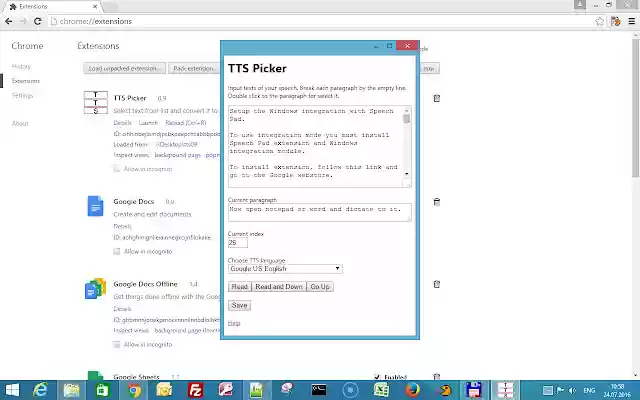Open Internet Explorer from taskbar
Viewport: 640px width, 400px height.
40,390
